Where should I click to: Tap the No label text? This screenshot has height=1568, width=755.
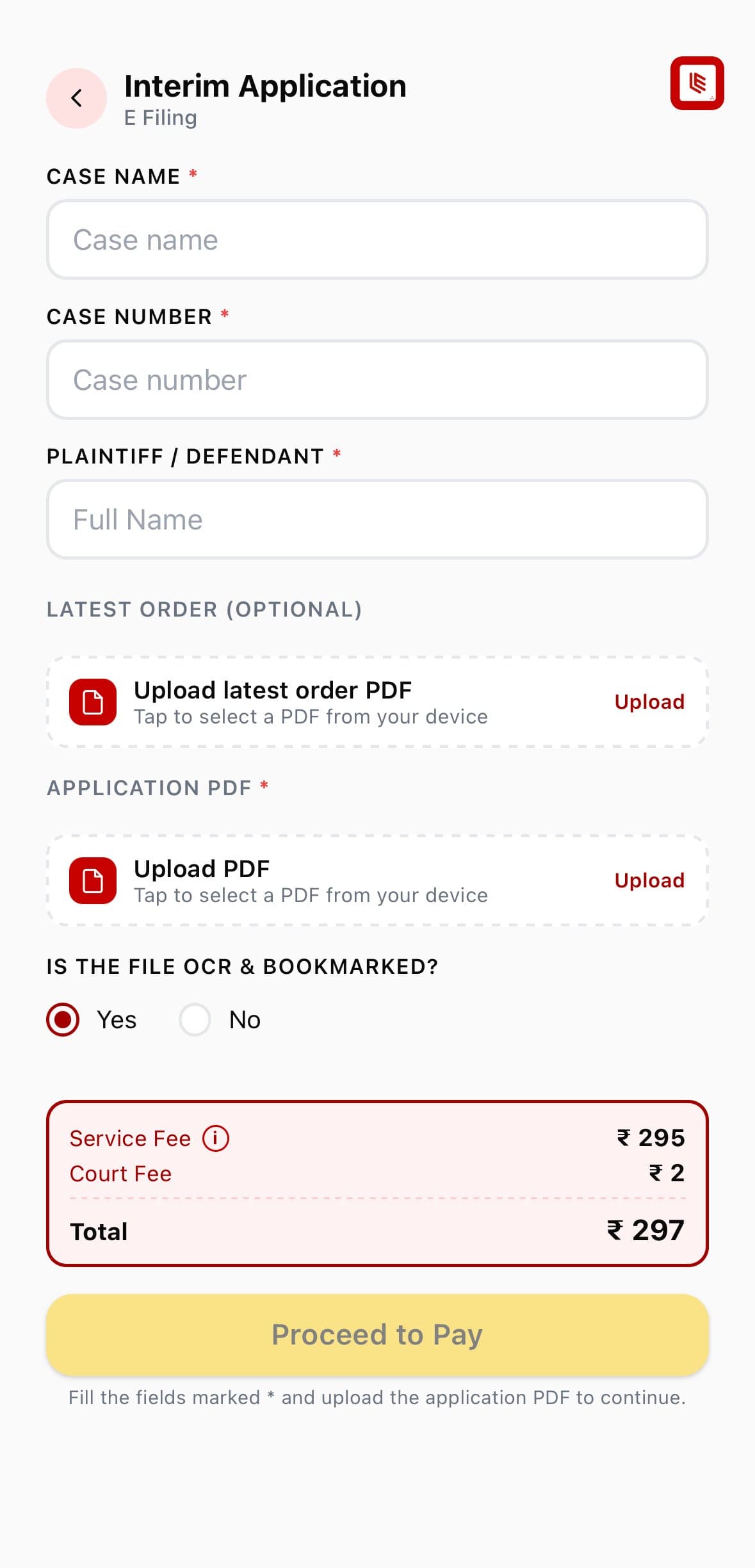pyautogui.click(x=245, y=1019)
